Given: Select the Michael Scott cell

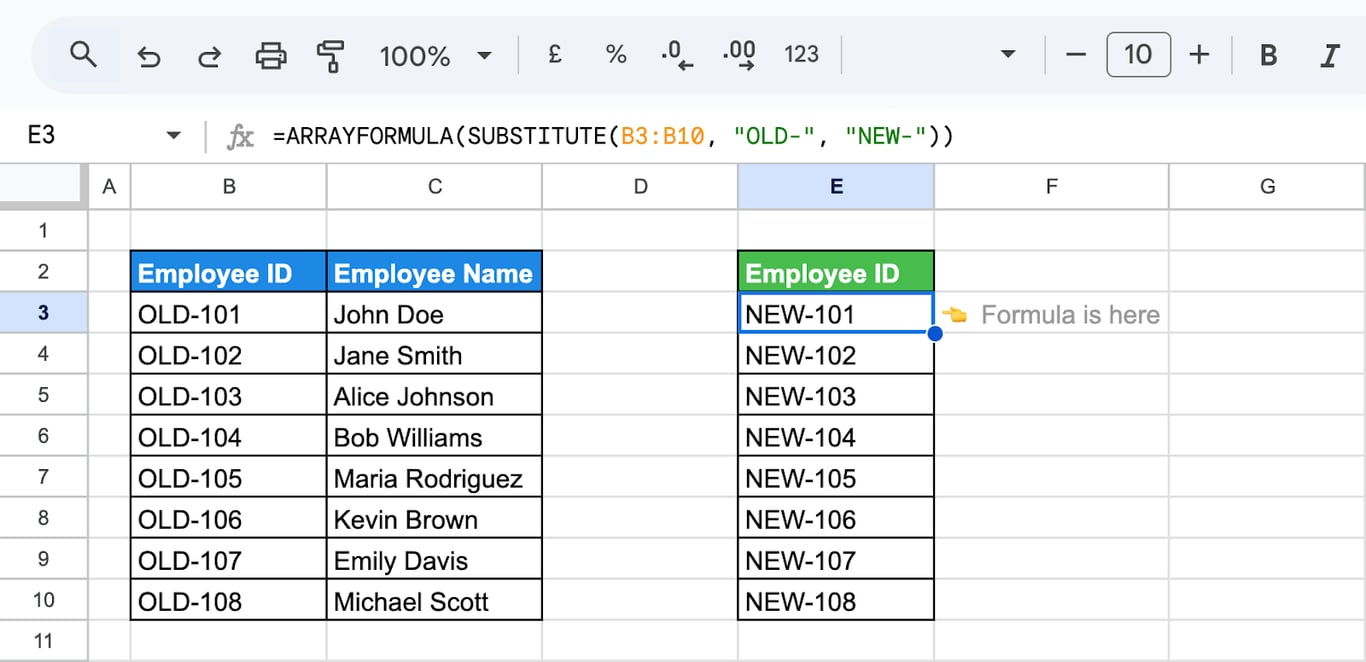Looking at the screenshot, I should pyautogui.click(x=434, y=600).
